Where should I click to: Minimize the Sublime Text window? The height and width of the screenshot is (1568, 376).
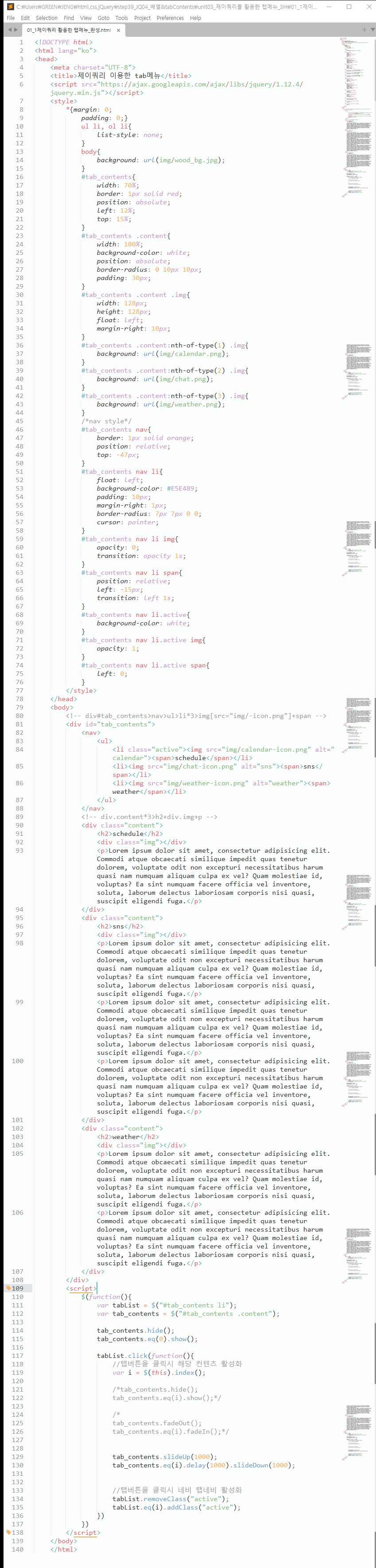[x=329, y=7]
